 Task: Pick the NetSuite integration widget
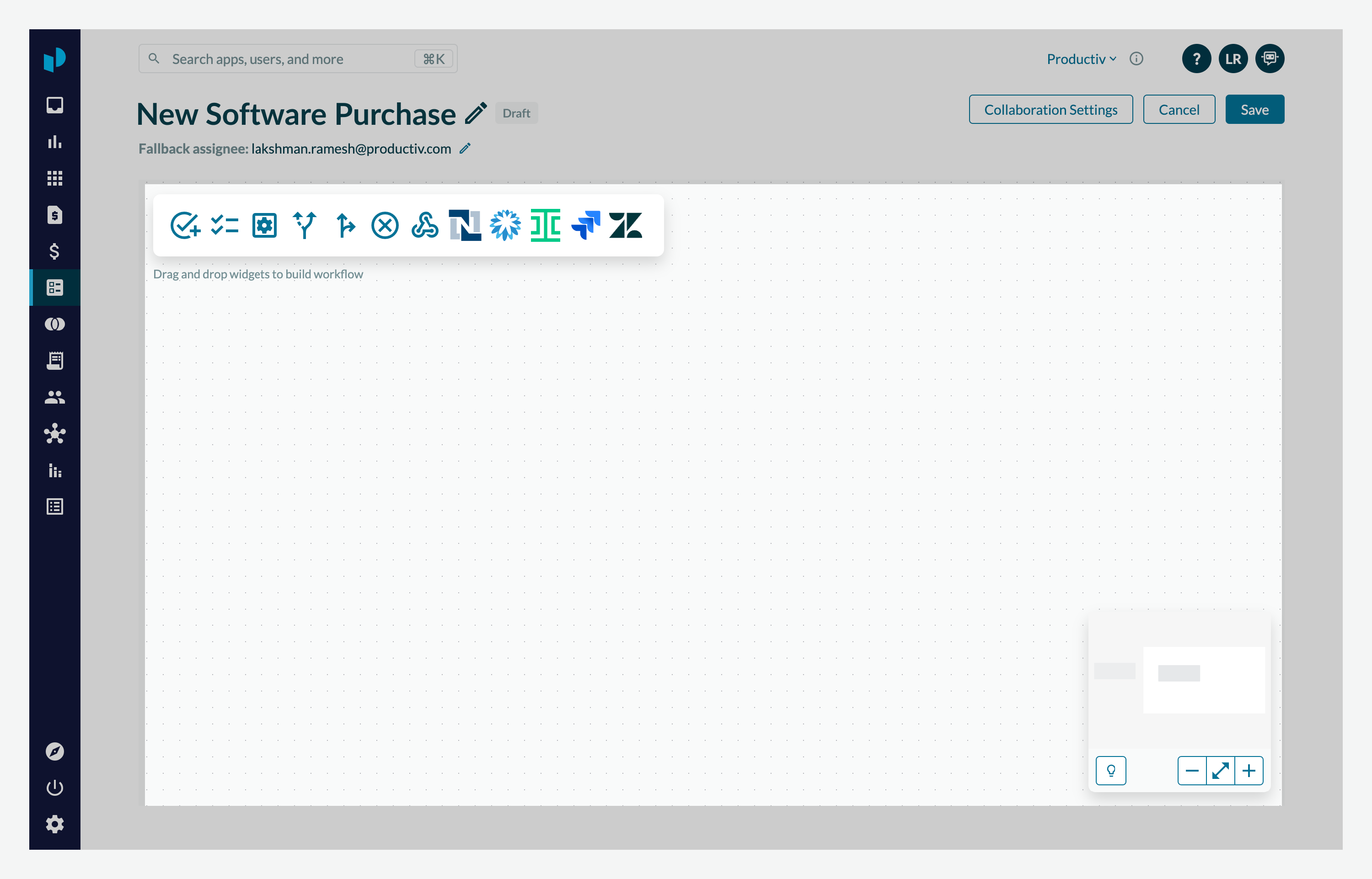tap(465, 225)
